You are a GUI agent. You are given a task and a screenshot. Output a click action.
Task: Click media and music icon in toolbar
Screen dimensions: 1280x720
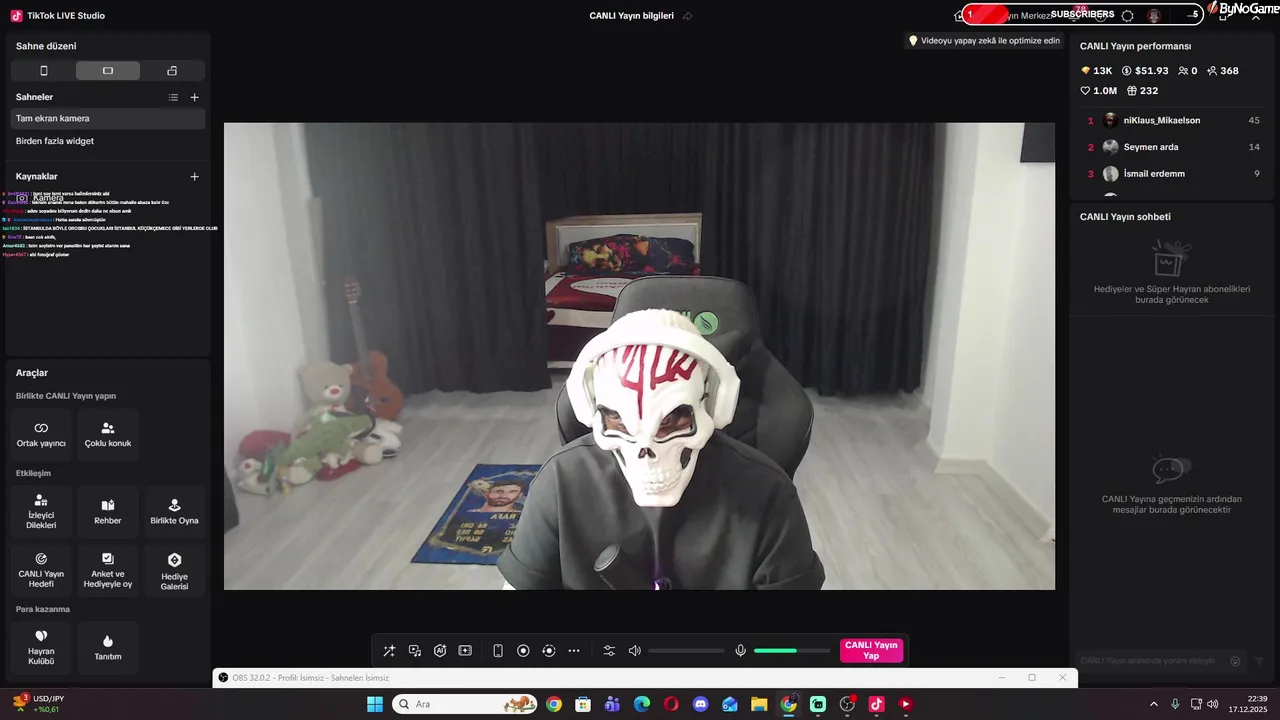tap(415, 651)
